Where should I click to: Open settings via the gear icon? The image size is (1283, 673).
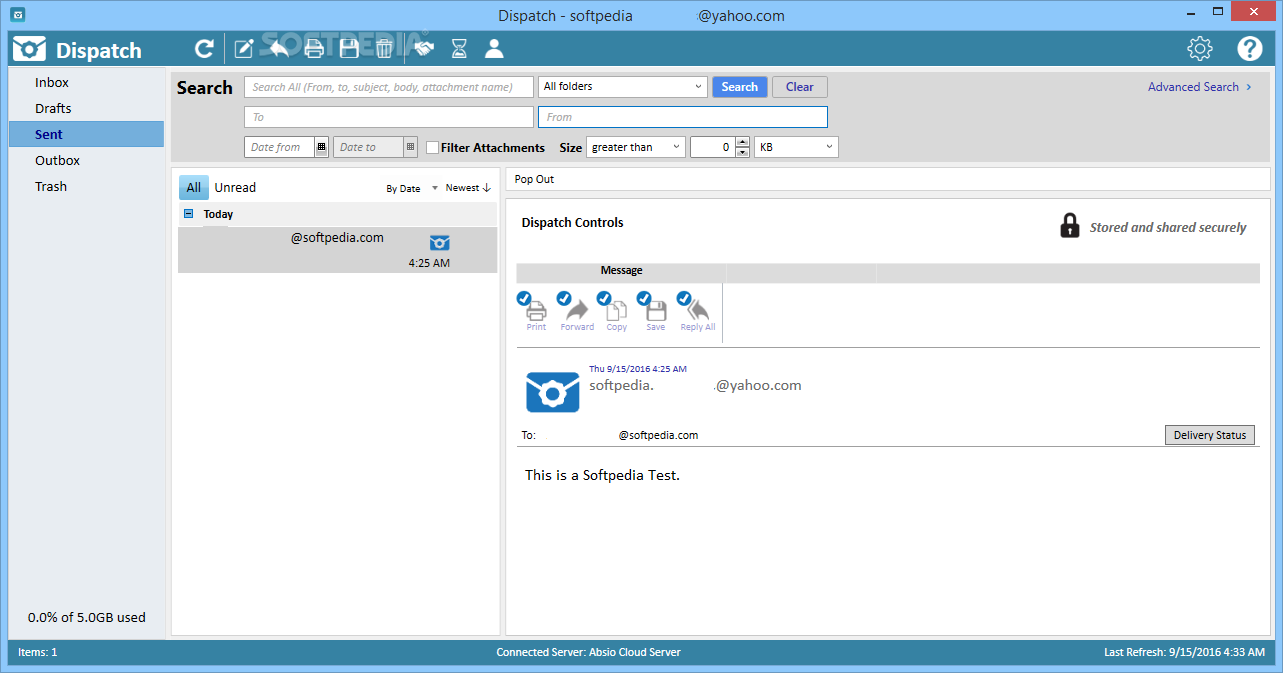pyautogui.click(x=1200, y=48)
